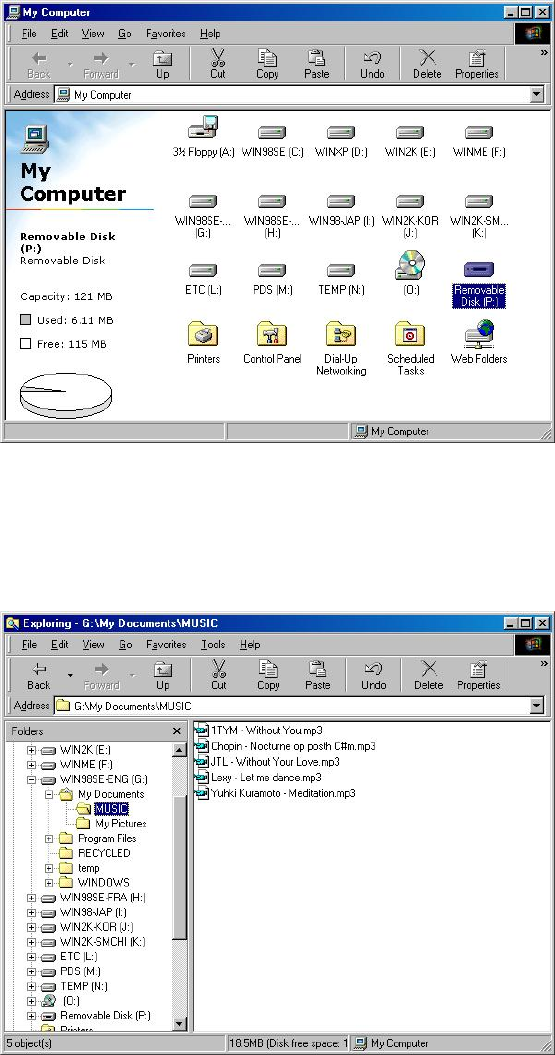Collapse the WIN98SE-ENG (G:) tree node
555x1055 pixels.
tap(31, 779)
